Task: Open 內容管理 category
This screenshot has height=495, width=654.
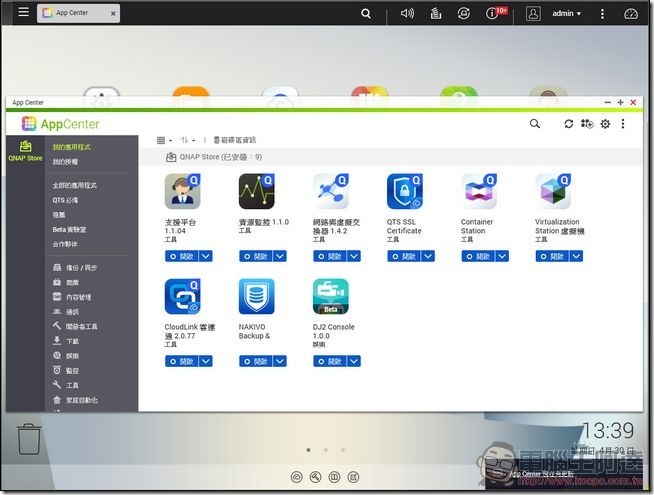Action: (x=72, y=297)
